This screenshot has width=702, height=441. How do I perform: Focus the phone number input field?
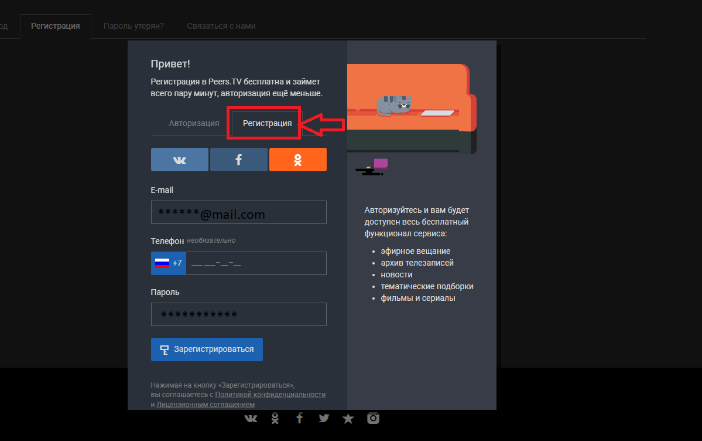[x=256, y=263]
